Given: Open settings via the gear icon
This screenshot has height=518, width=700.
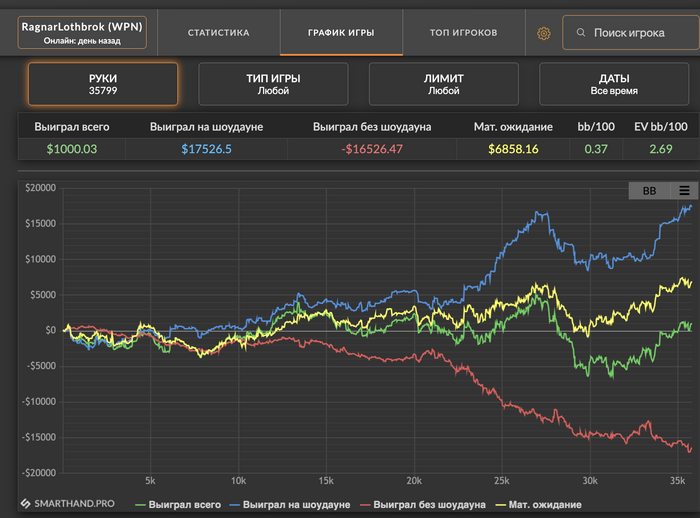Looking at the screenshot, I should coord(544,33).
